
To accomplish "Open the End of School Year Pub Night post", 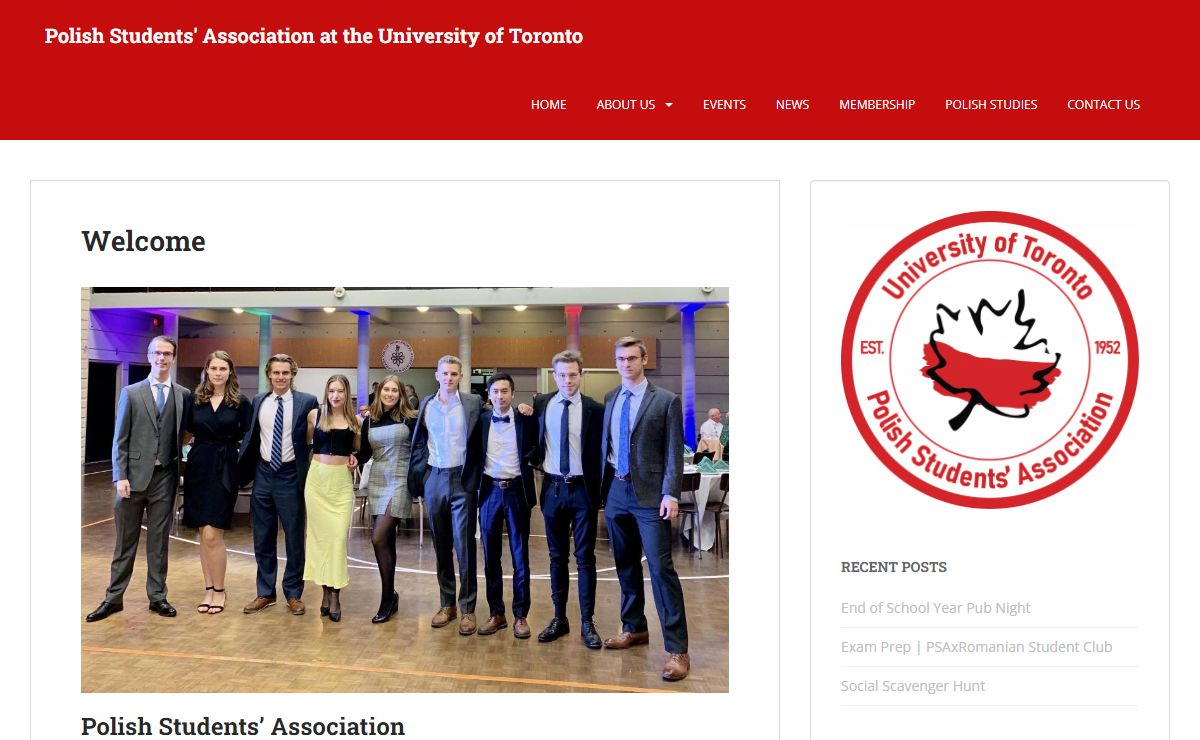I will tap(936, 608).
